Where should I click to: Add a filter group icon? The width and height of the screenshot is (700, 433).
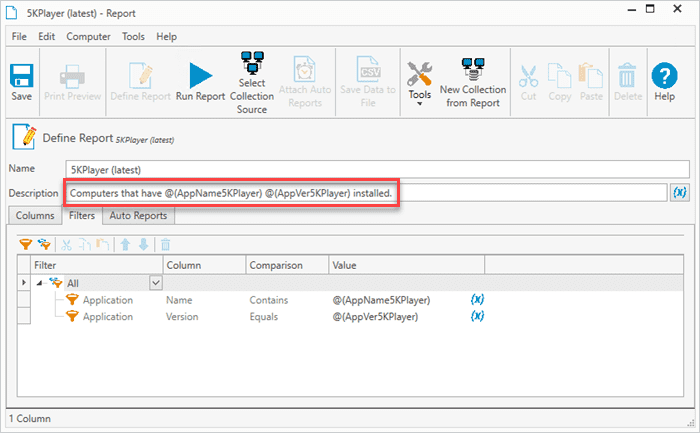point(44,245)
